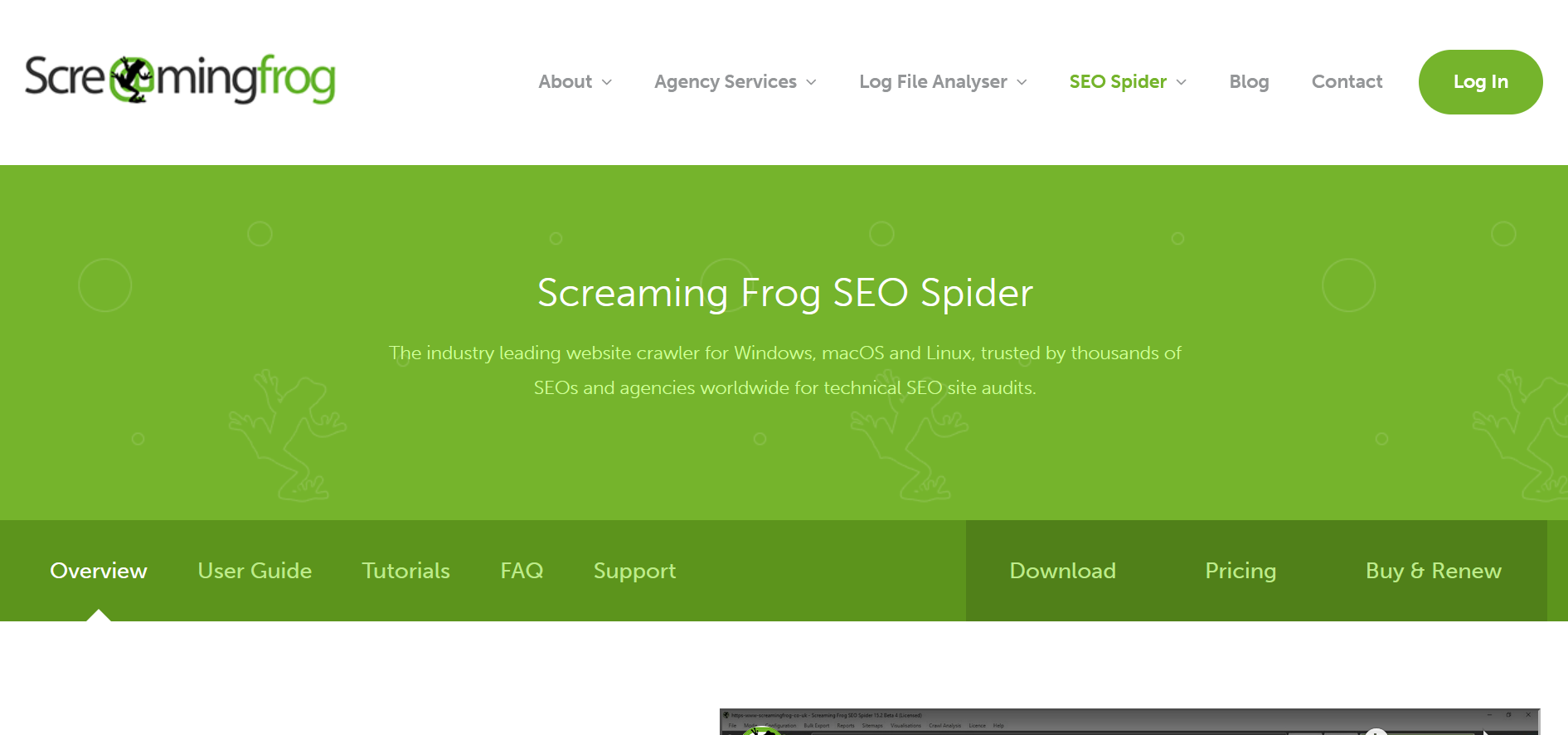Image resolution: width=1568 pixels, height=735 pixels.
Task: Open the Contact page
Action: [x=1347, y=81]
